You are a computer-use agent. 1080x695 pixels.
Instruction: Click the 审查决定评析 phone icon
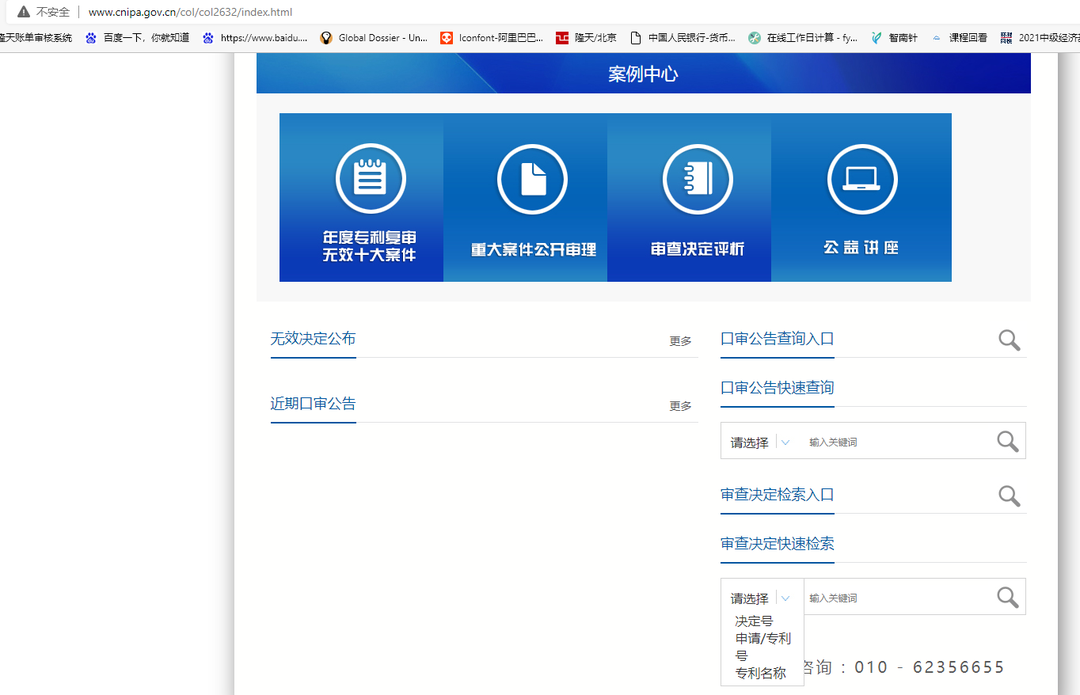(x=695, y=178)
